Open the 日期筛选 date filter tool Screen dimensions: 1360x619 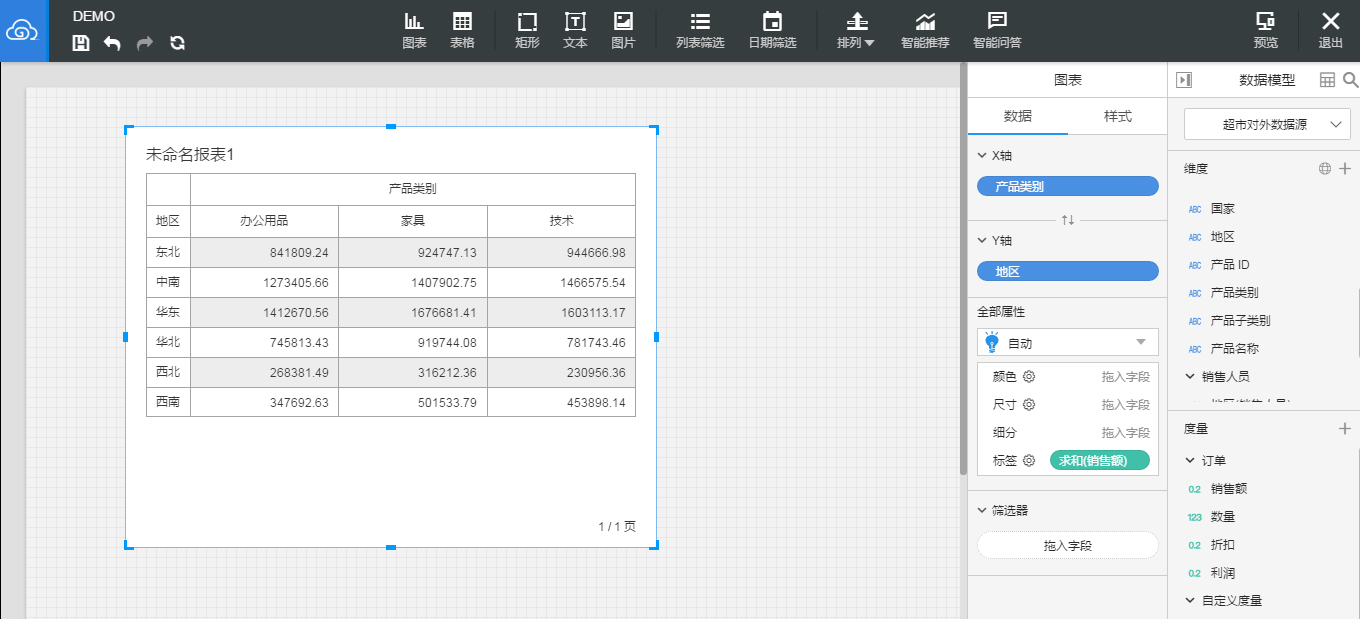click(772, 31)
